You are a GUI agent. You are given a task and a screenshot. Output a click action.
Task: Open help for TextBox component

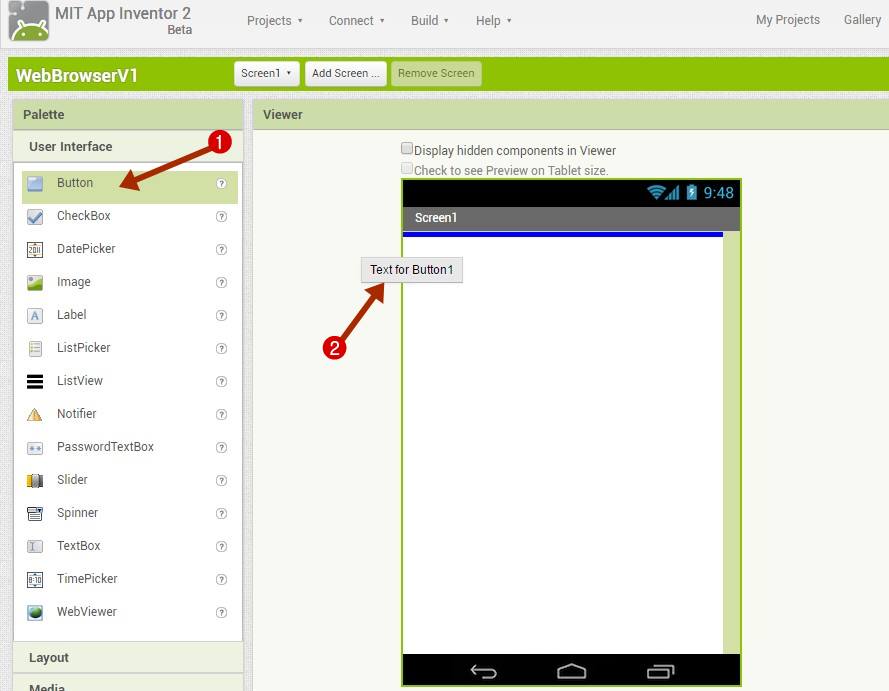pos(221,546)
